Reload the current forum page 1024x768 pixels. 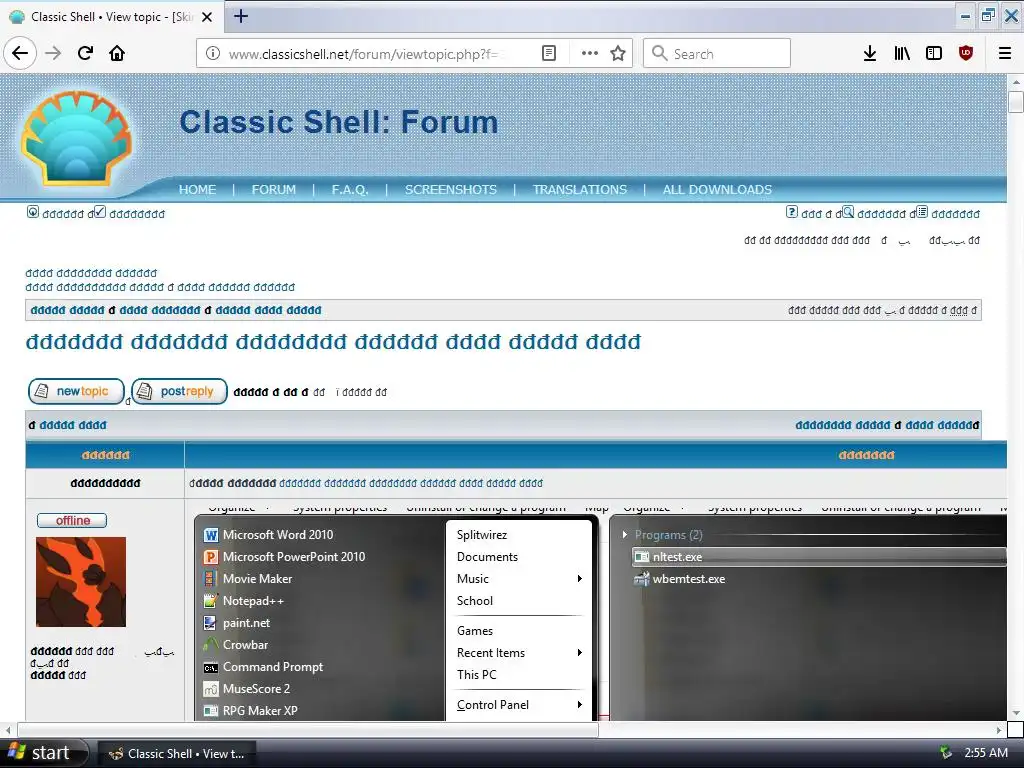(86, 53)
